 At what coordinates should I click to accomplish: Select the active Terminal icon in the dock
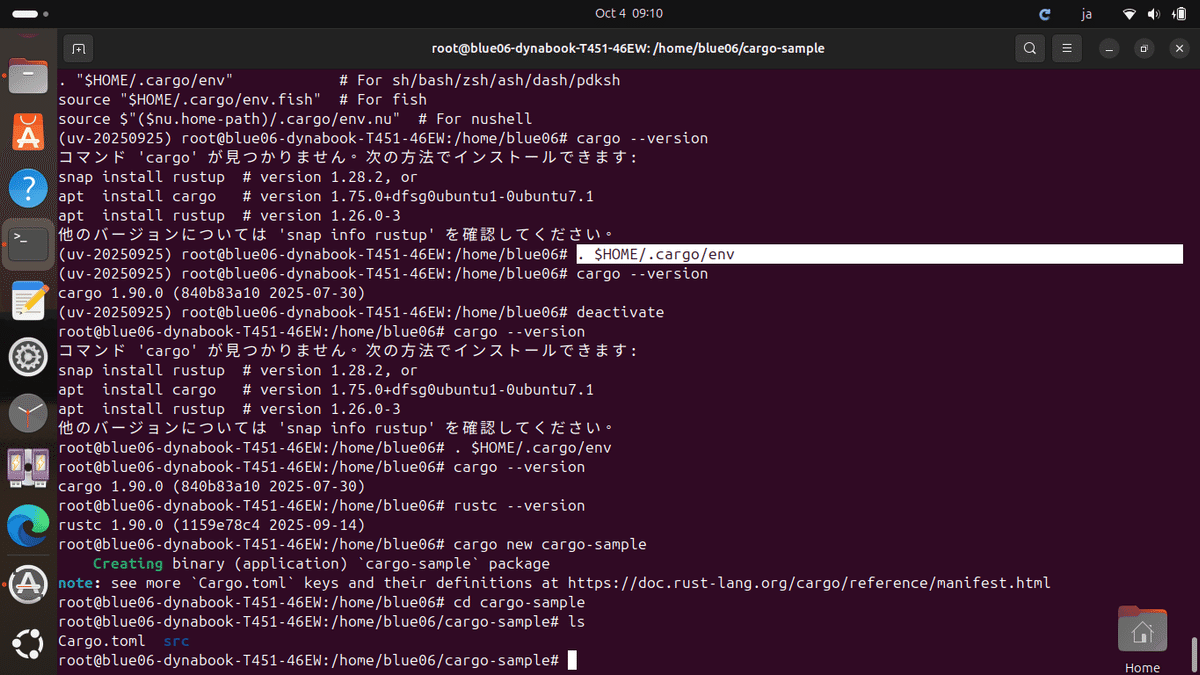point(27,242)
